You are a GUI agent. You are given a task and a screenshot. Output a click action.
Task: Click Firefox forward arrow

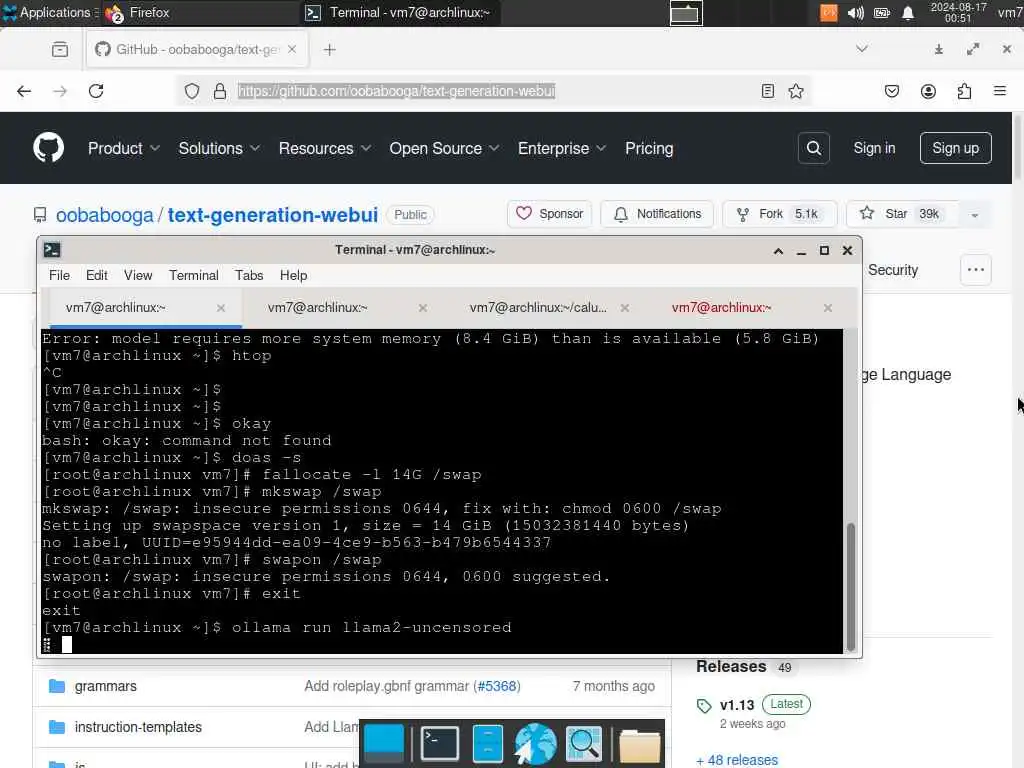[60, 91]
